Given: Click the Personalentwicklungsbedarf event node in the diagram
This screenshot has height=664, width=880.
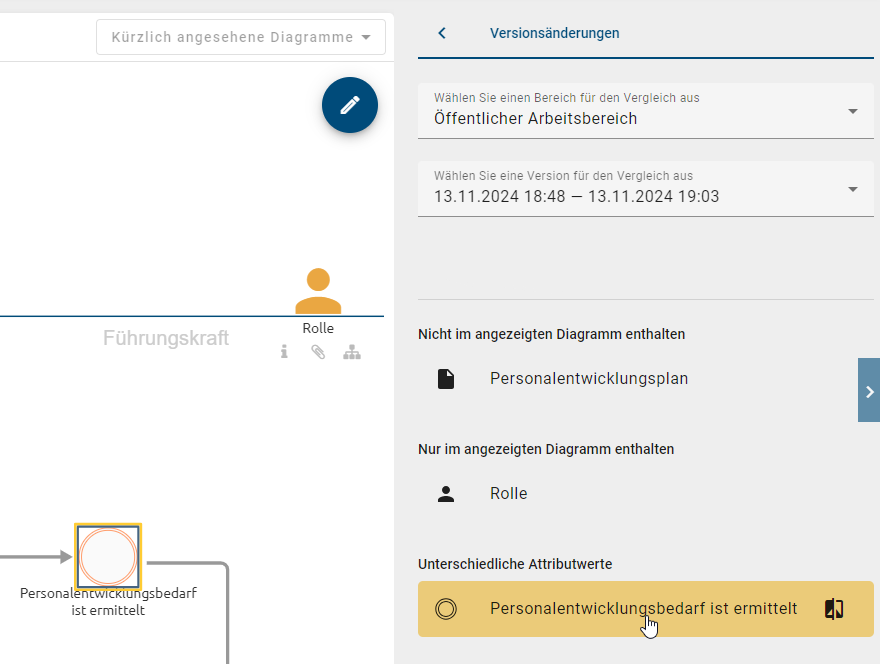Looking at the screenshot, I should click(x=108, y=556).
